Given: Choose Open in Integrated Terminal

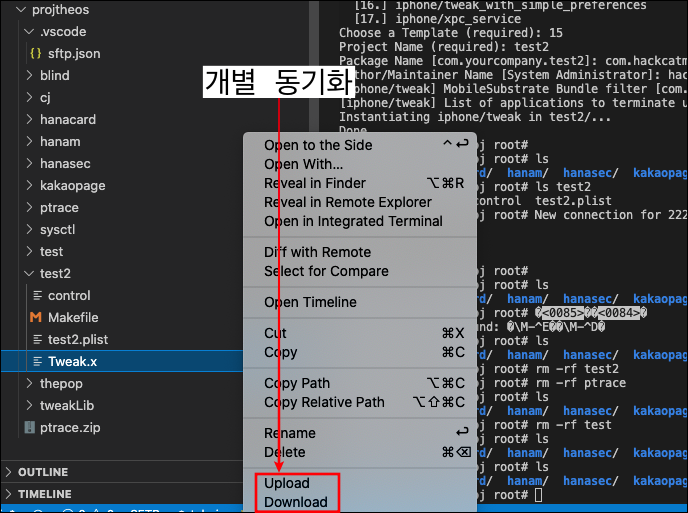Looking at the screenshot, I should 360,221.
